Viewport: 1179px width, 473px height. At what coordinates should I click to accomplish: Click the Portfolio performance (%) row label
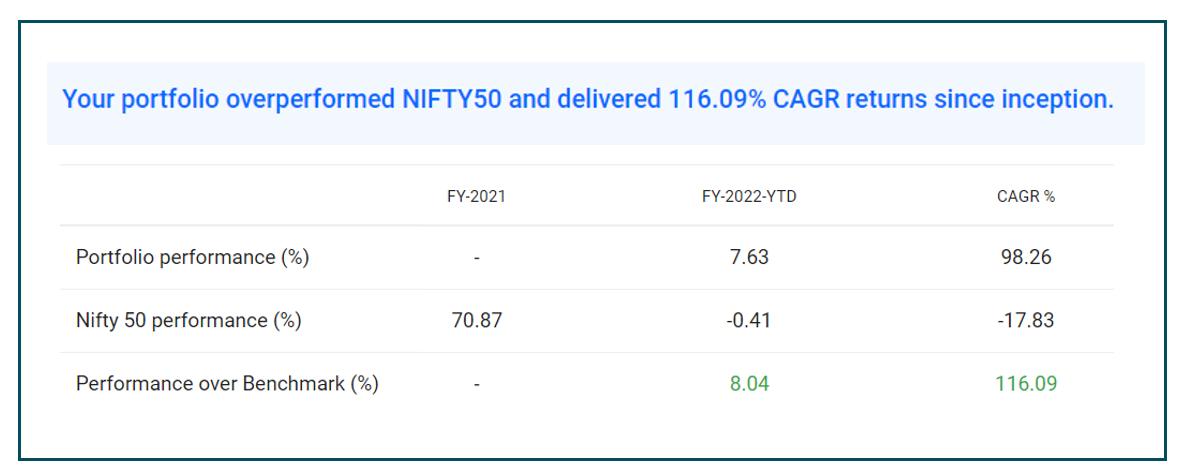192,258
